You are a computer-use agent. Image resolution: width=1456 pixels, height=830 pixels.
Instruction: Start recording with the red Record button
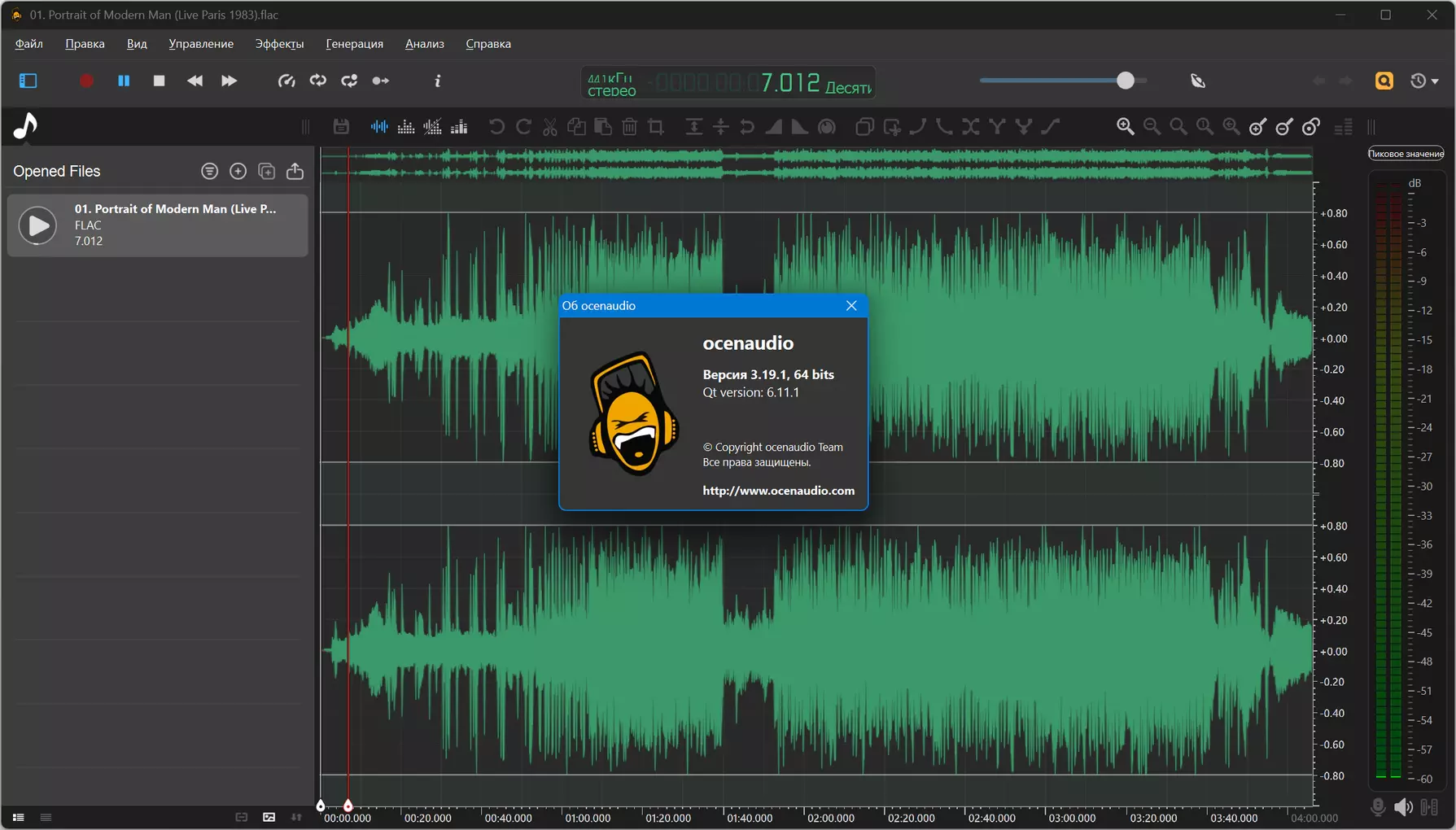tap(87, 81)
